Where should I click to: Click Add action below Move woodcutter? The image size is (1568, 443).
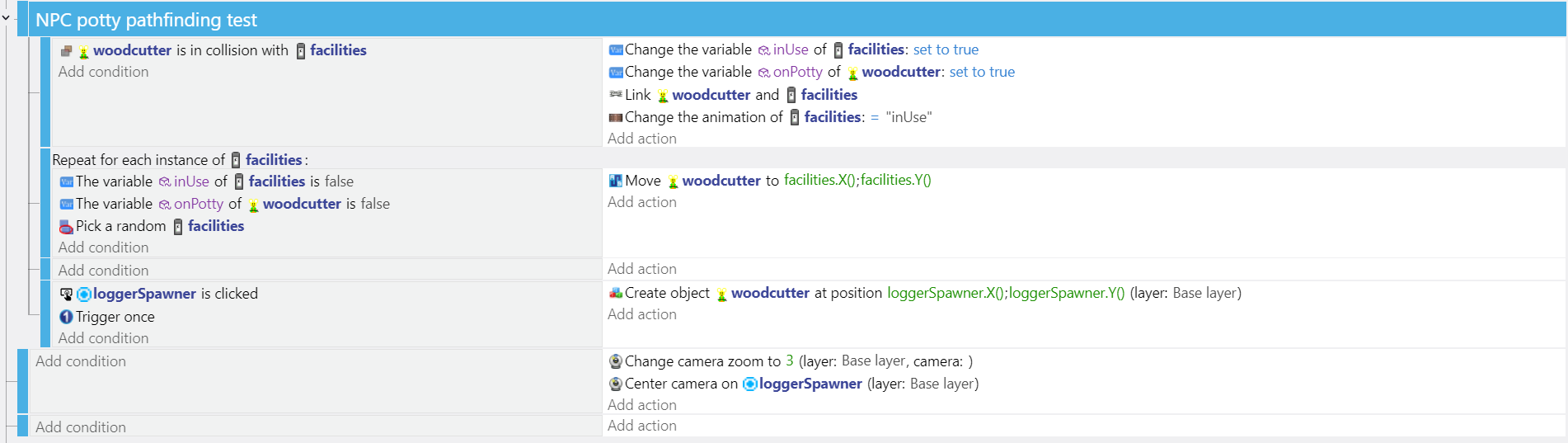tap(642, 202)
